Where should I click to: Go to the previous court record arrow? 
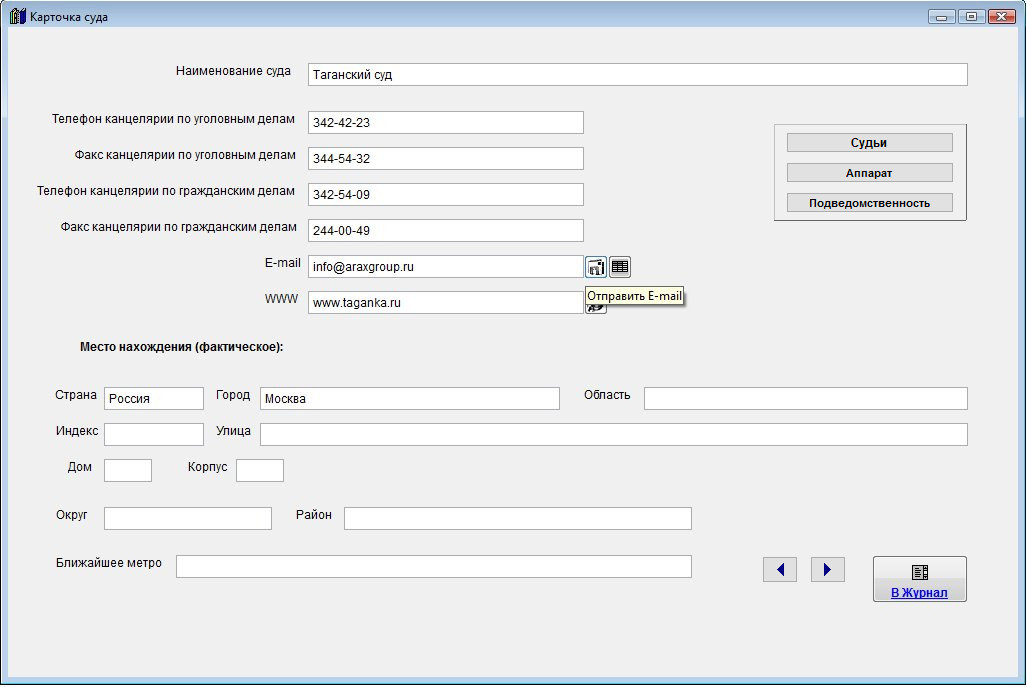click(779, 570)
